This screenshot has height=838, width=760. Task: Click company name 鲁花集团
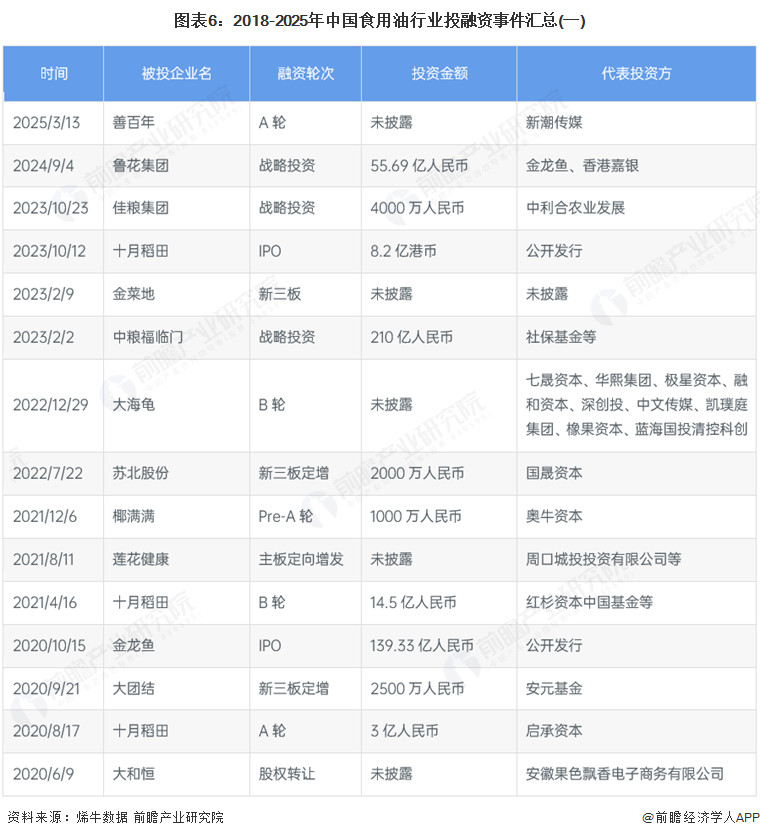(141, 166)
